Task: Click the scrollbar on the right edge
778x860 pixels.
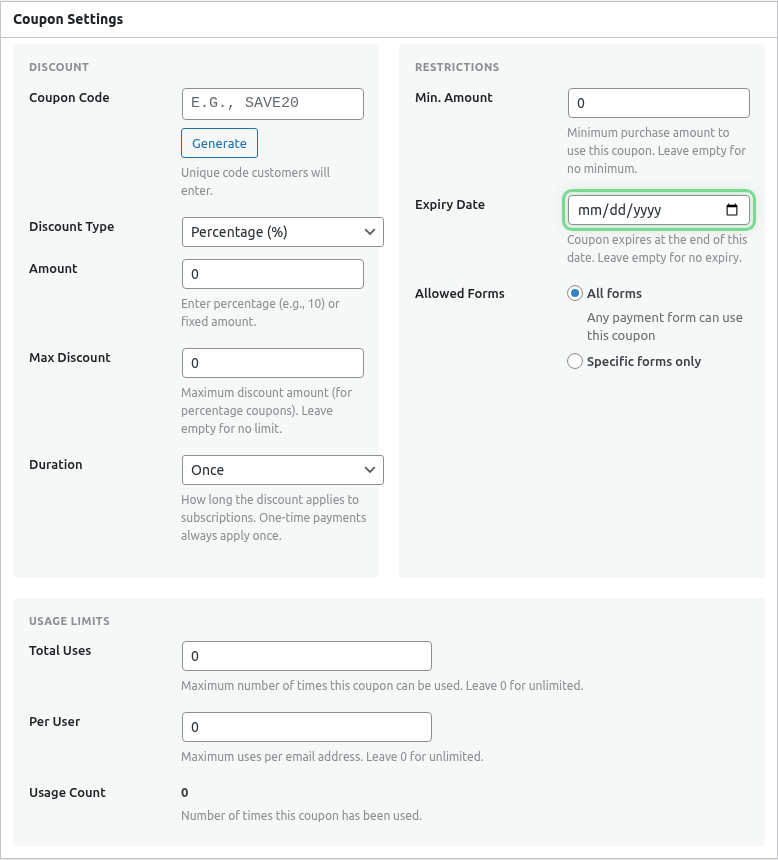Action: pos(773,430)
